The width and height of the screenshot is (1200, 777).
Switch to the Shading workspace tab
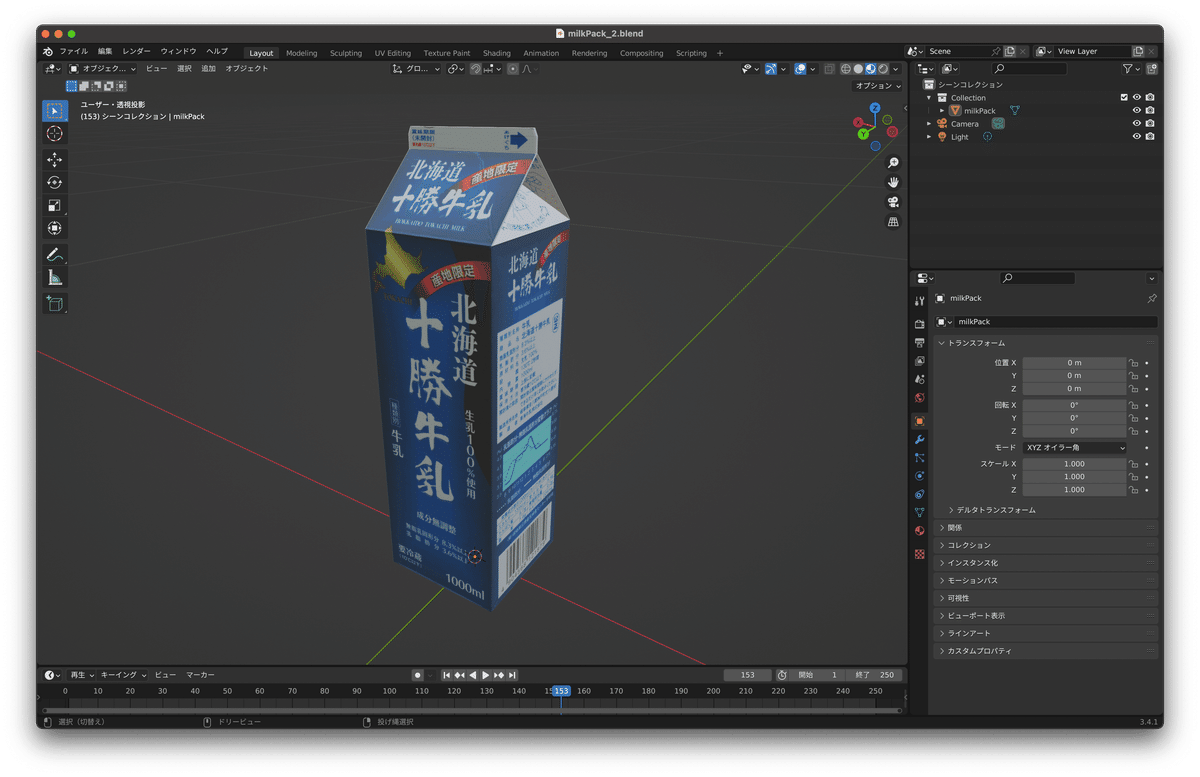tap(496, 53)
